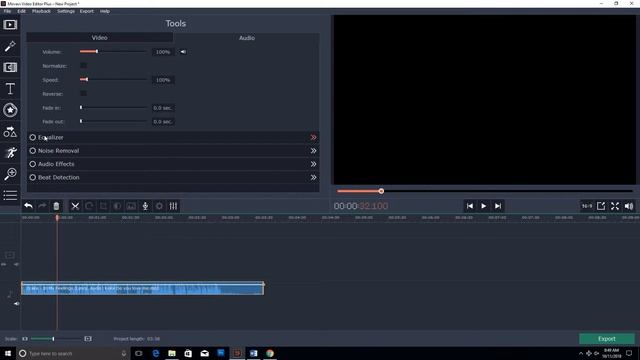Switch preview to full screen
The width and height of the screenshot is (640, 360).
[615, 206]
